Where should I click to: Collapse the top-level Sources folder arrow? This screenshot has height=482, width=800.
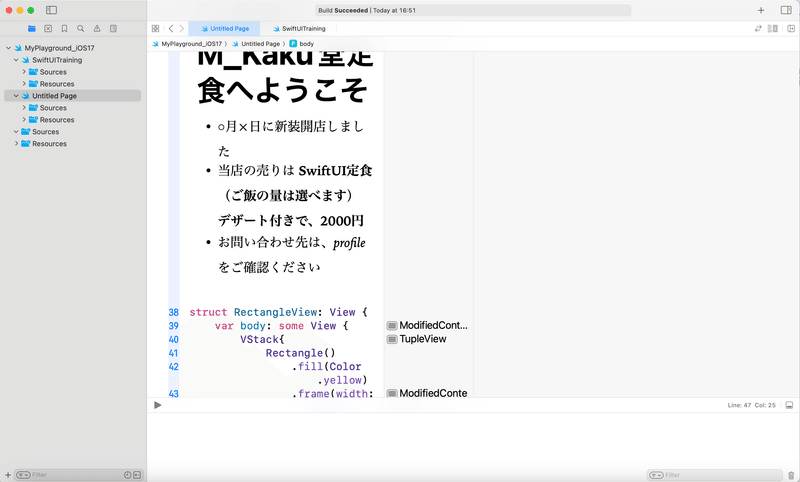16,132
